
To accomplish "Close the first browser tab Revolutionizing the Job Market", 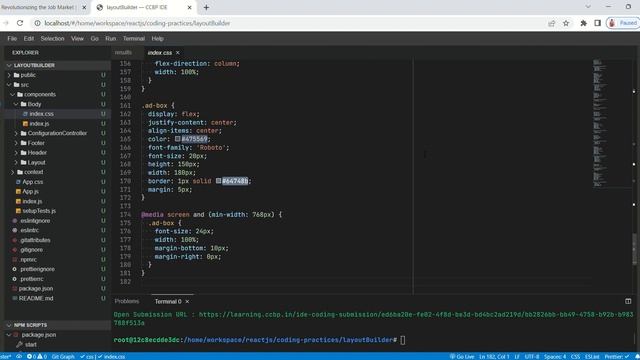I will [x=84, y=7].
